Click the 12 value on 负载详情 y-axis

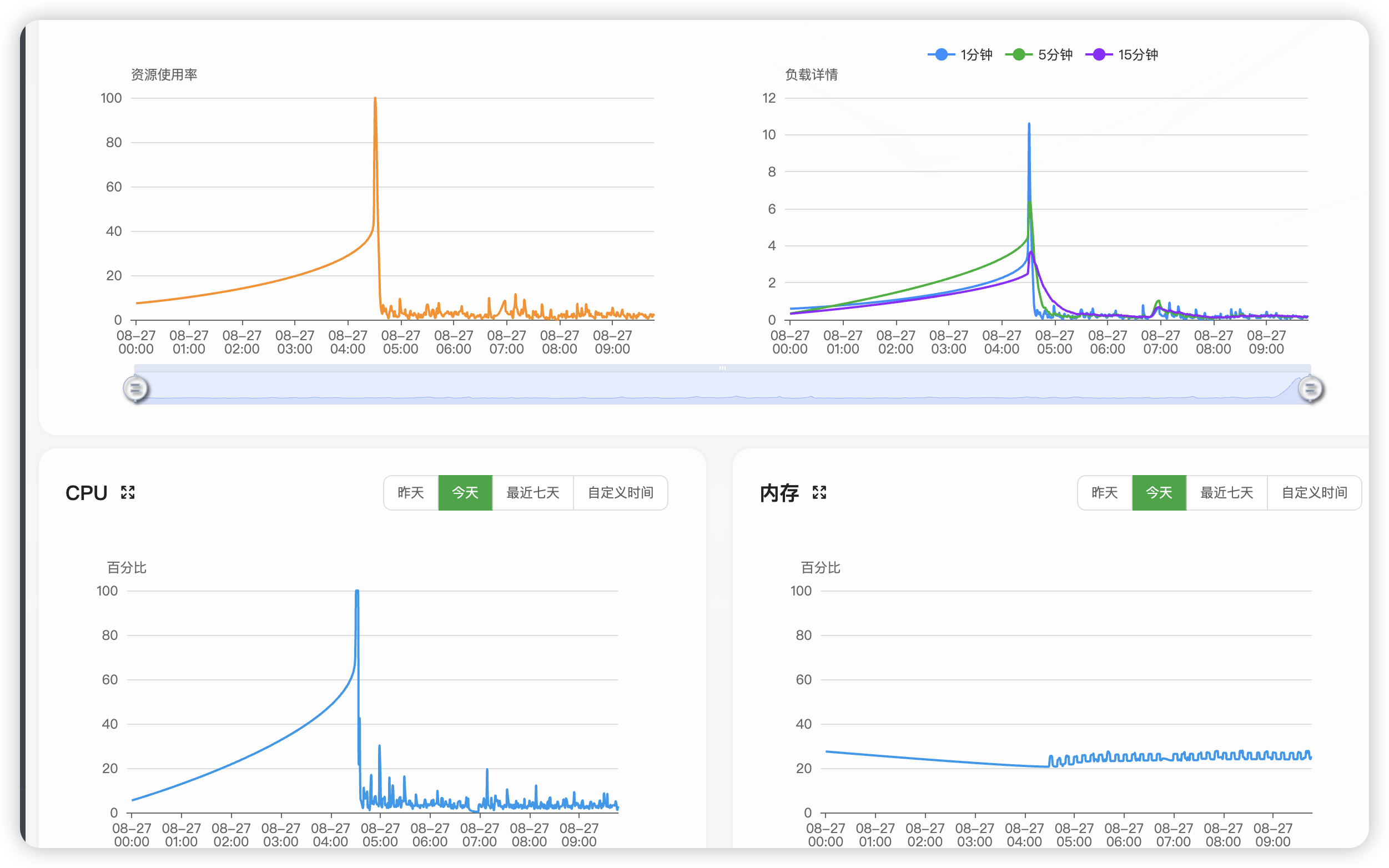coord(768,98)
